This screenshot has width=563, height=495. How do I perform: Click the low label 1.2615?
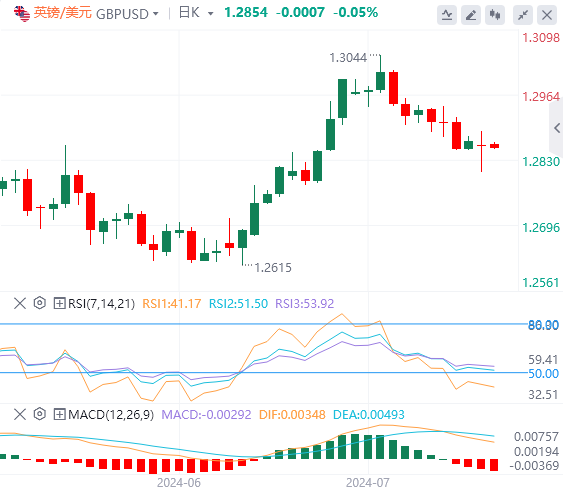coord(273,268)
